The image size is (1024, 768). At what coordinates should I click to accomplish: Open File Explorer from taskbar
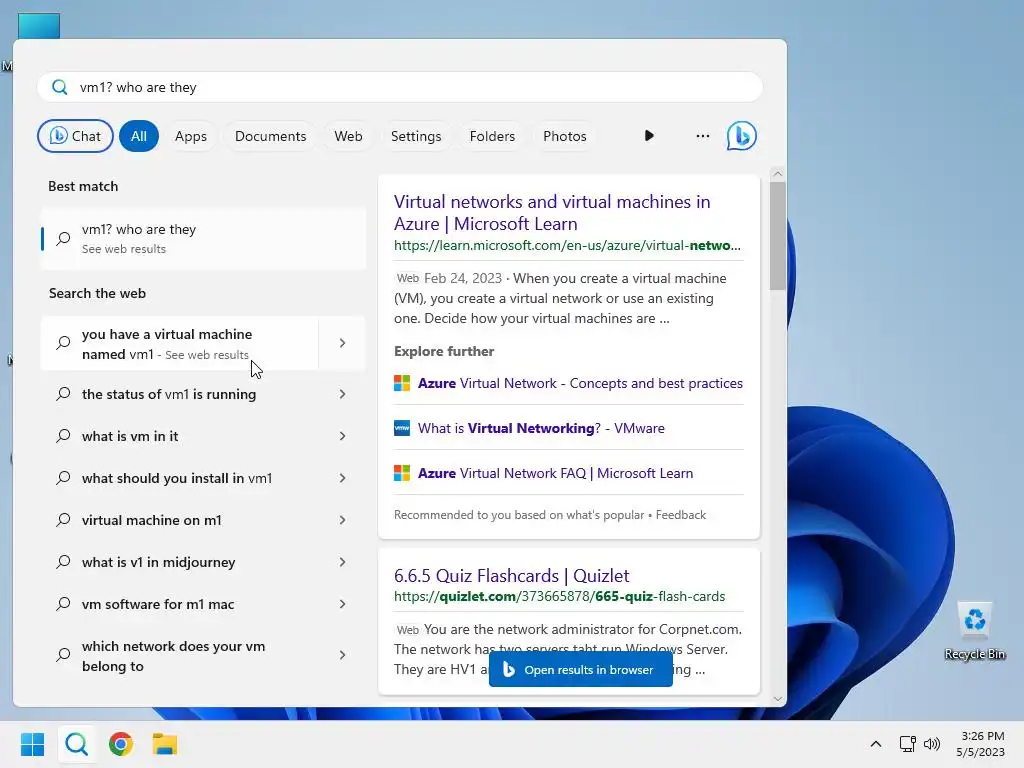[x=165, y=744]
